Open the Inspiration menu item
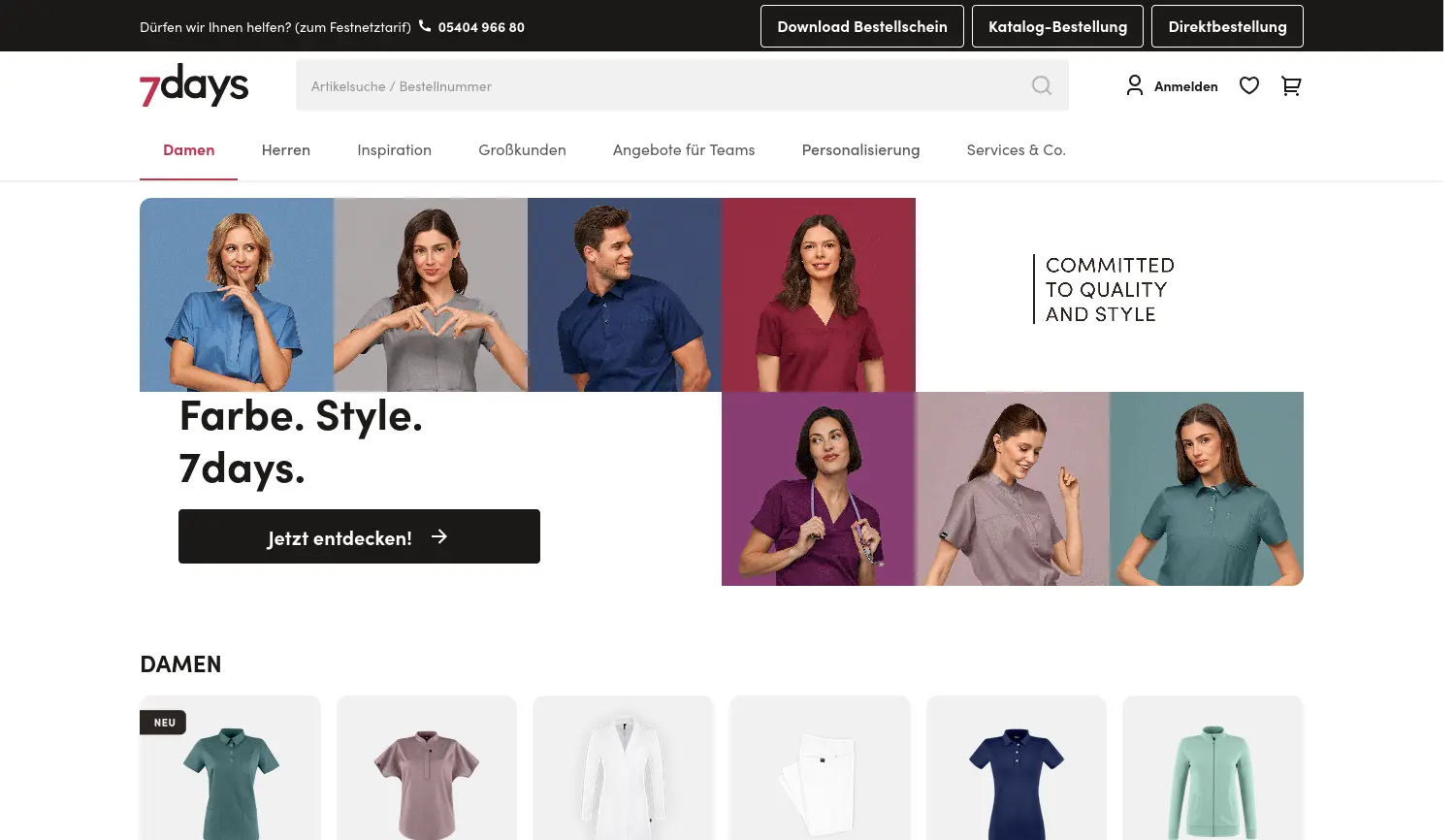This screenshot has width=1455, height=840. (x=394, y=149)
